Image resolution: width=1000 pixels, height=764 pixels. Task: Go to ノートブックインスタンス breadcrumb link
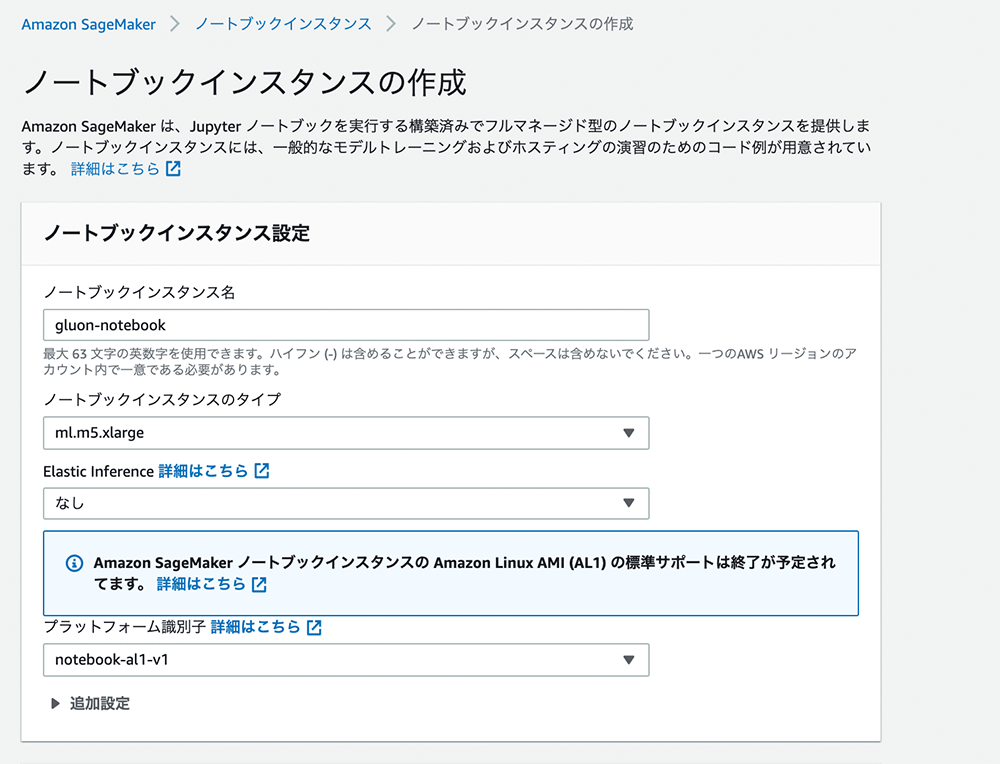click(283, 24)
